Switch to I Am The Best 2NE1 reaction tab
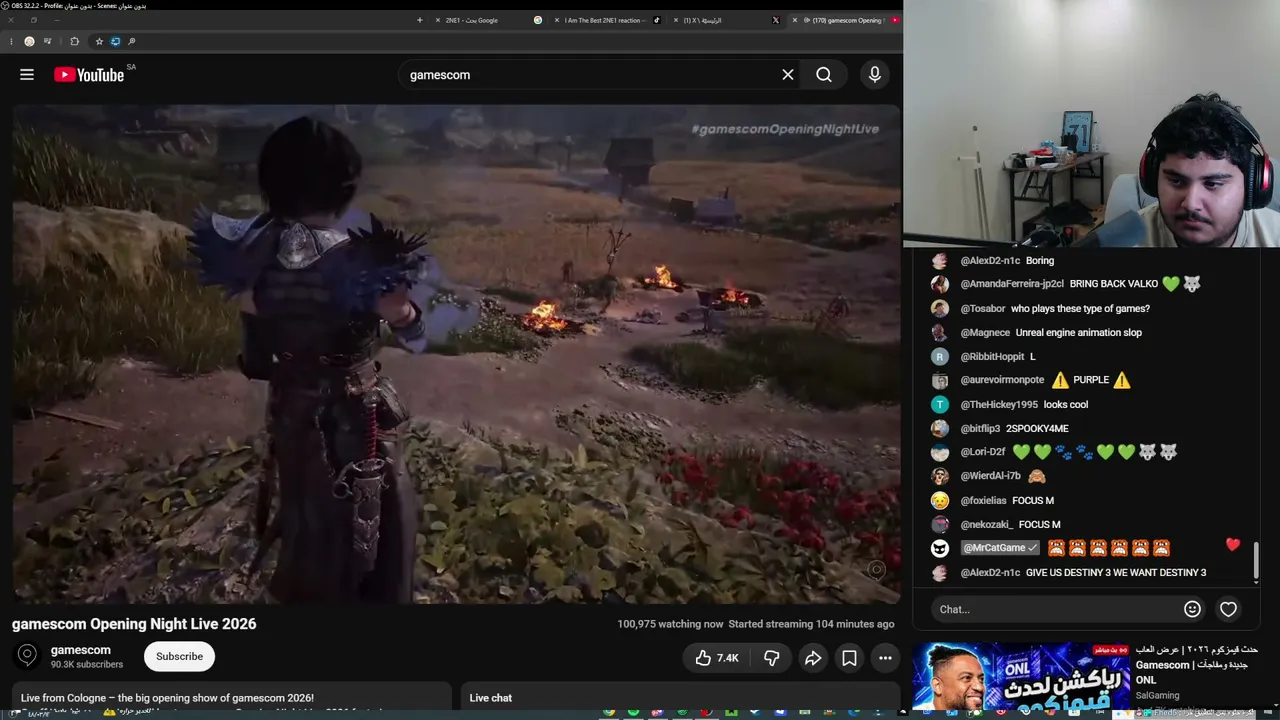Screen dimensions: 1280x720 (x=606, y=20)
